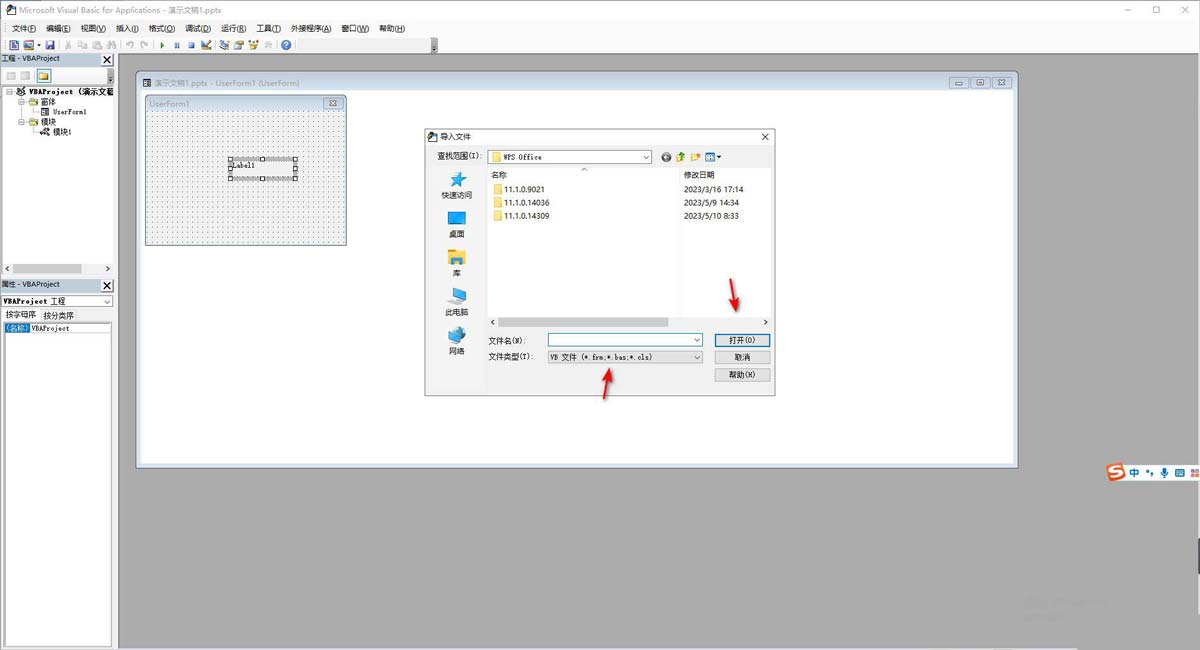Open the 帮助(H) menu
Viewport: 1200px width, 650px height.
[x=391, y=28]
